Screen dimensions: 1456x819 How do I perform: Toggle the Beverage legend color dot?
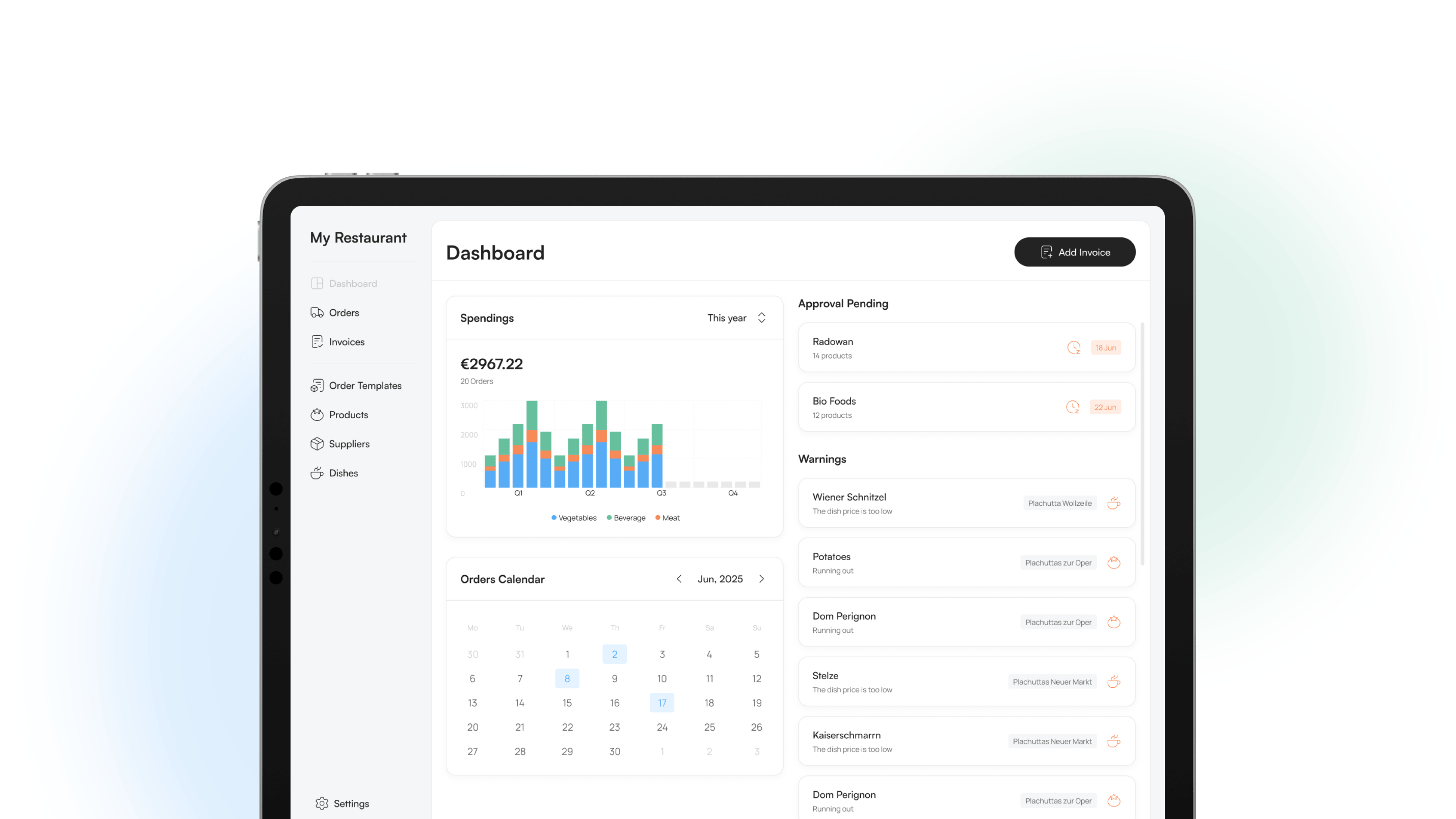click(x=609, y=517)
